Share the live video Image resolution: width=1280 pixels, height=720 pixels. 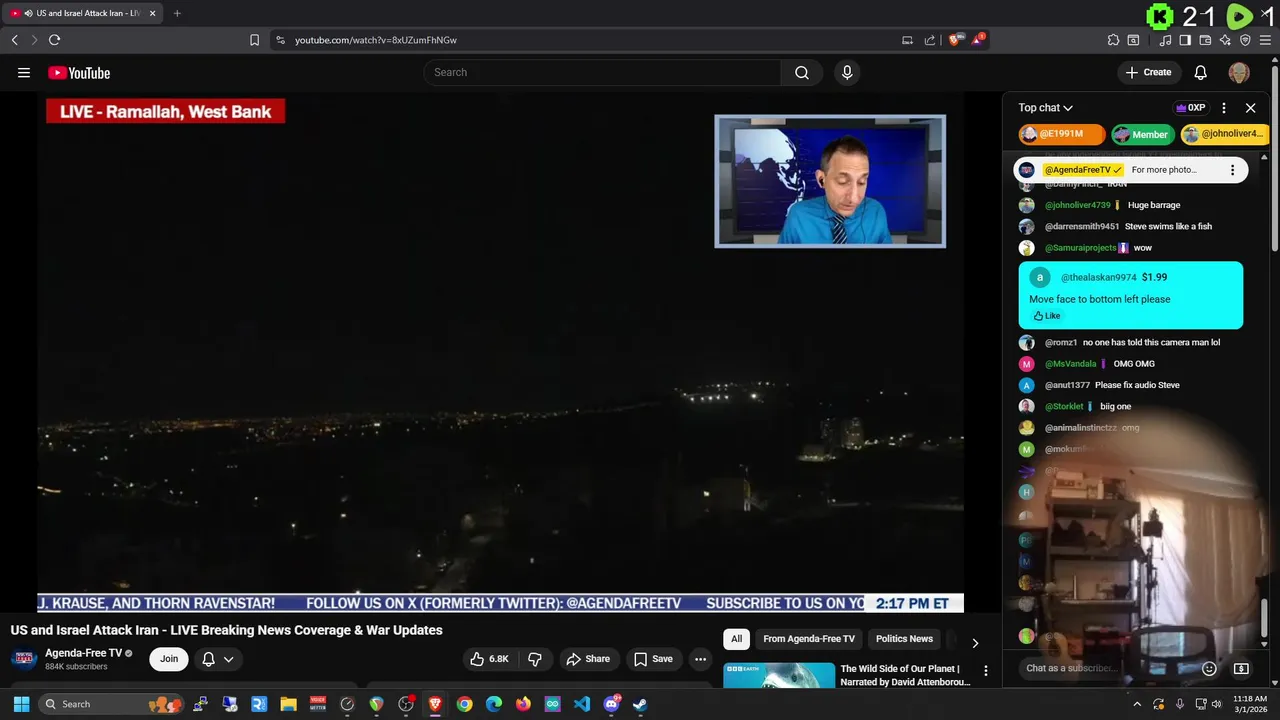pos(587,659)
